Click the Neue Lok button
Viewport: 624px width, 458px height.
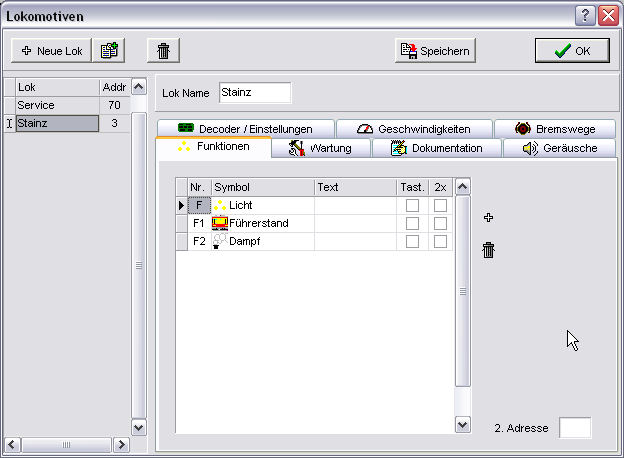(51, 51)
